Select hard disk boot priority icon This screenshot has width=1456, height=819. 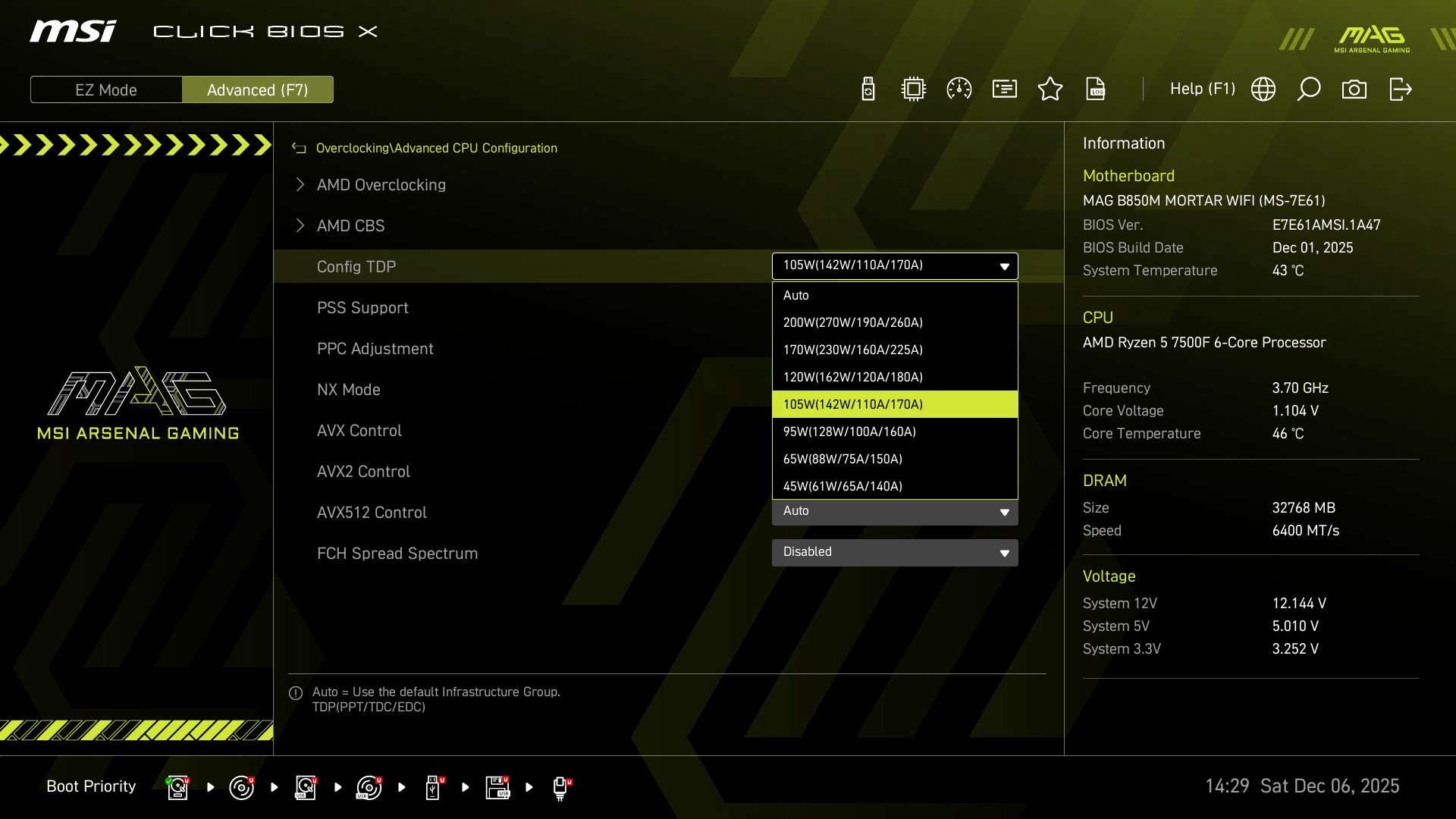[x=177, y=787]
